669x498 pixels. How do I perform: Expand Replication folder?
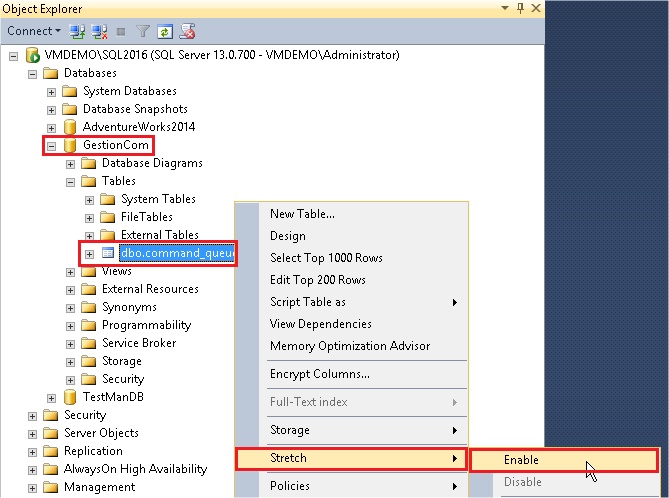[x=32, y=452]
